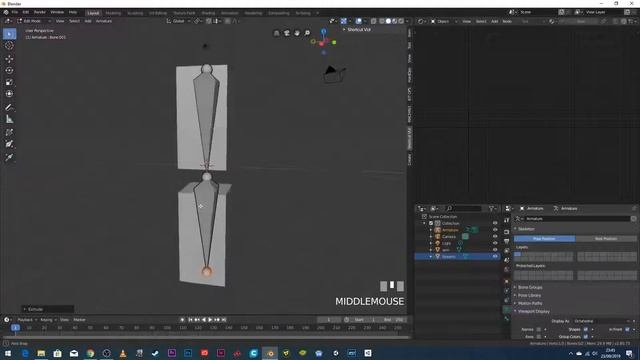Expand the Pose Library panel

[529, 295]
